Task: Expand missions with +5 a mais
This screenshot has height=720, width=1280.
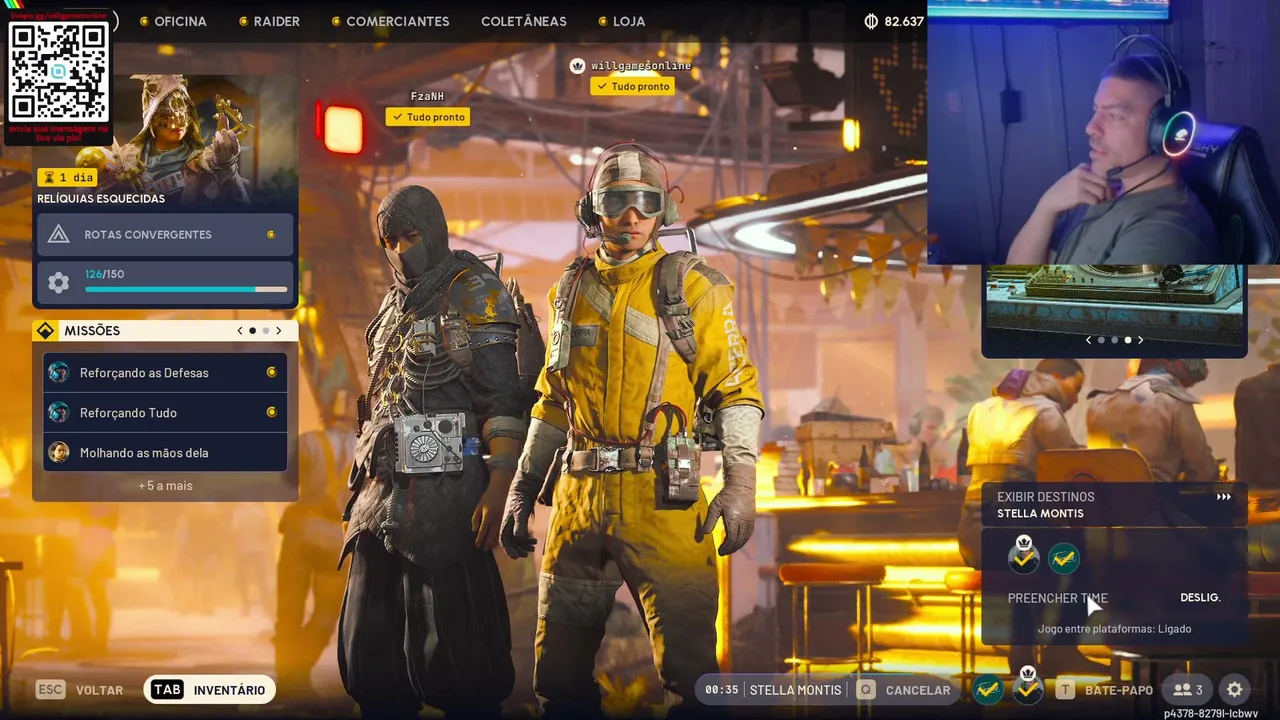Action: (x=165, y=485)
